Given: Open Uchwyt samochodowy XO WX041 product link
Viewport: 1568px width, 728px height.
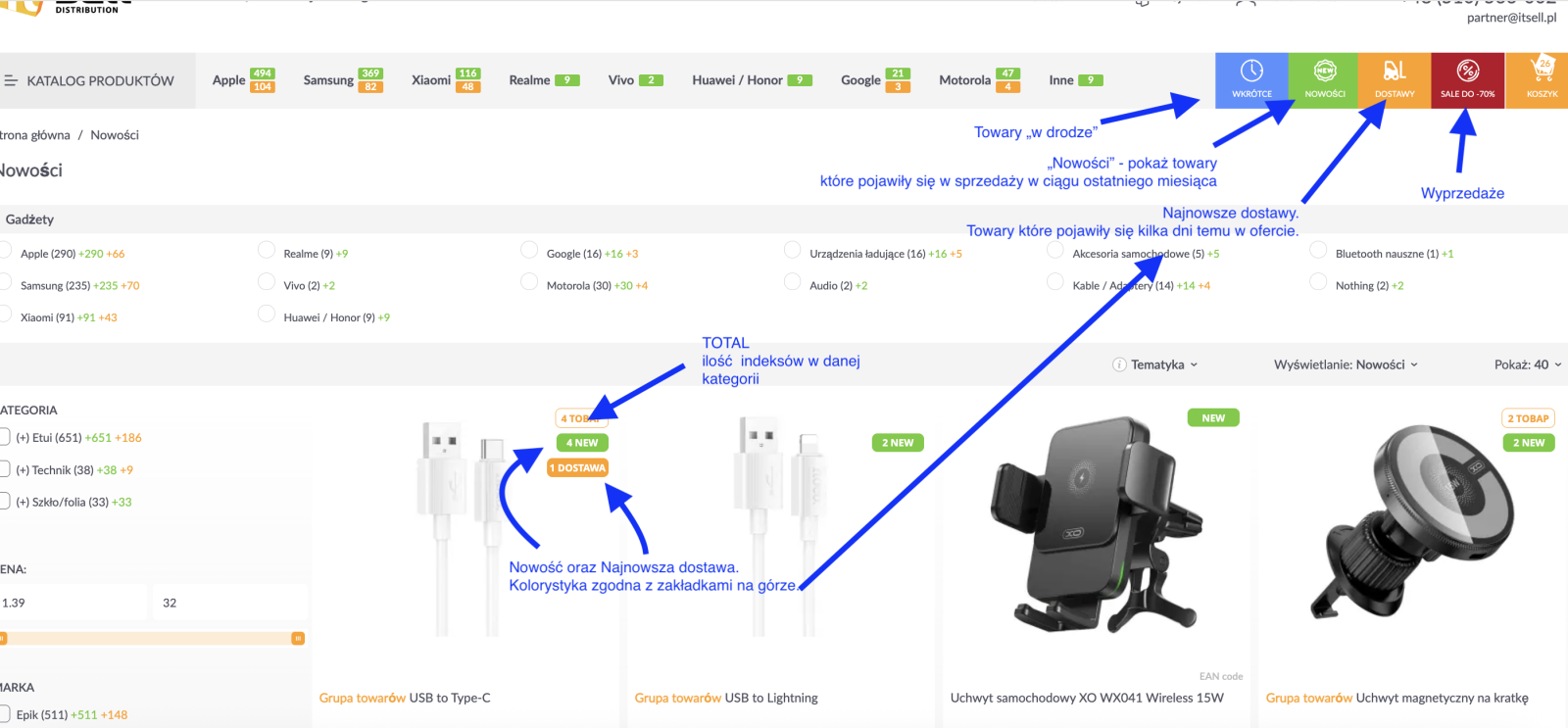Looking at the screenshot, I should [x=1087, y=698].
